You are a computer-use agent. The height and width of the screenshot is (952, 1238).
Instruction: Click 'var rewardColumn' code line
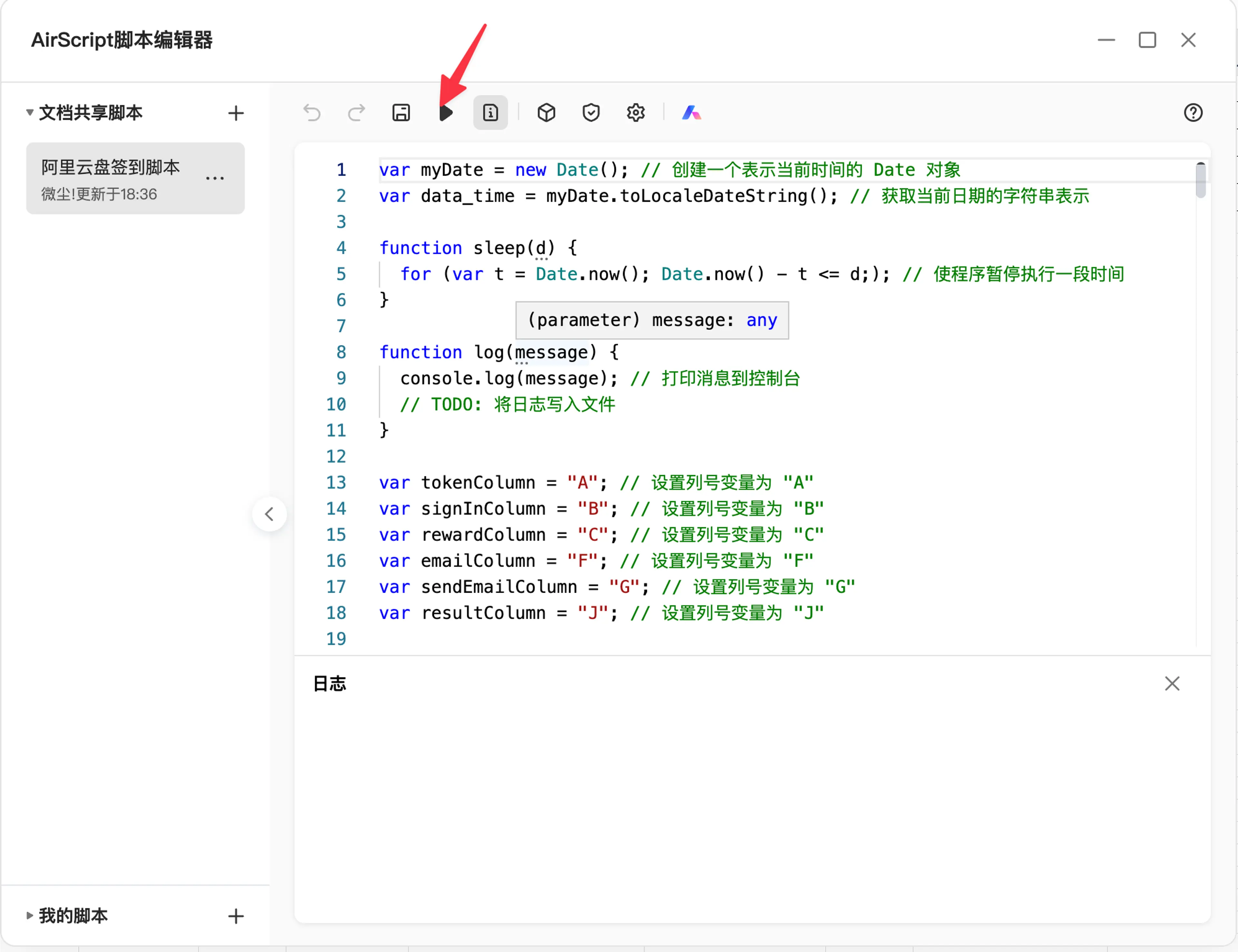coord(601,535)
